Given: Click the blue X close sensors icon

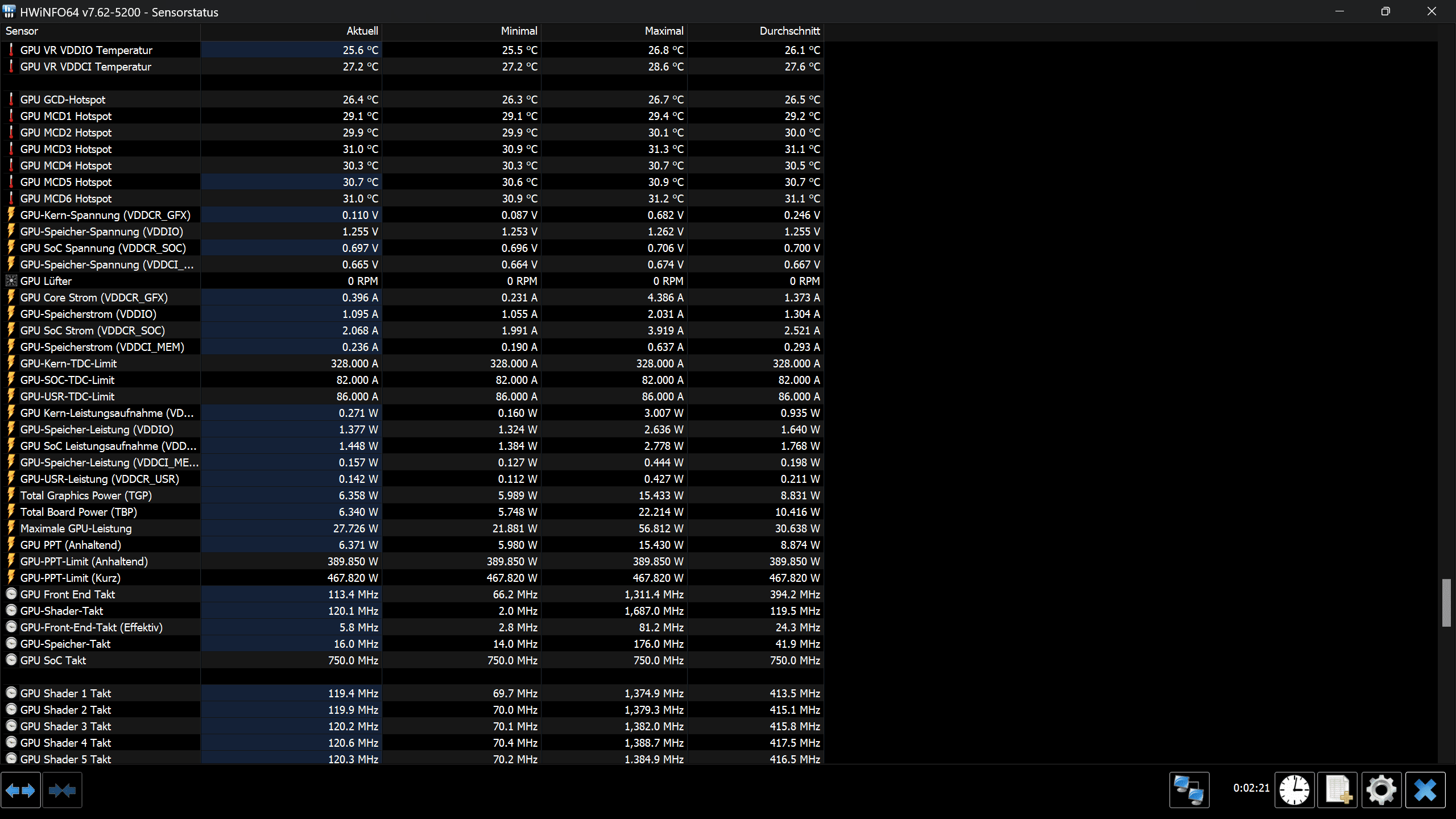Looking at the screenshot, I should pos(1425,790).
